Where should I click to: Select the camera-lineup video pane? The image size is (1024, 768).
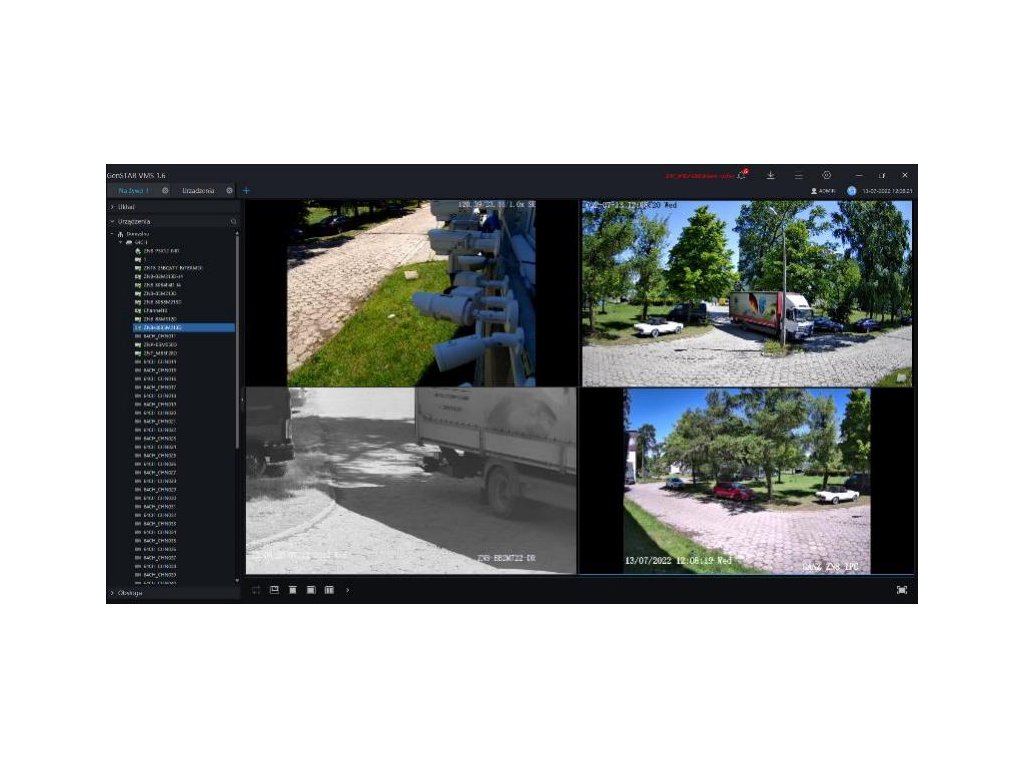tap(411, 293)
